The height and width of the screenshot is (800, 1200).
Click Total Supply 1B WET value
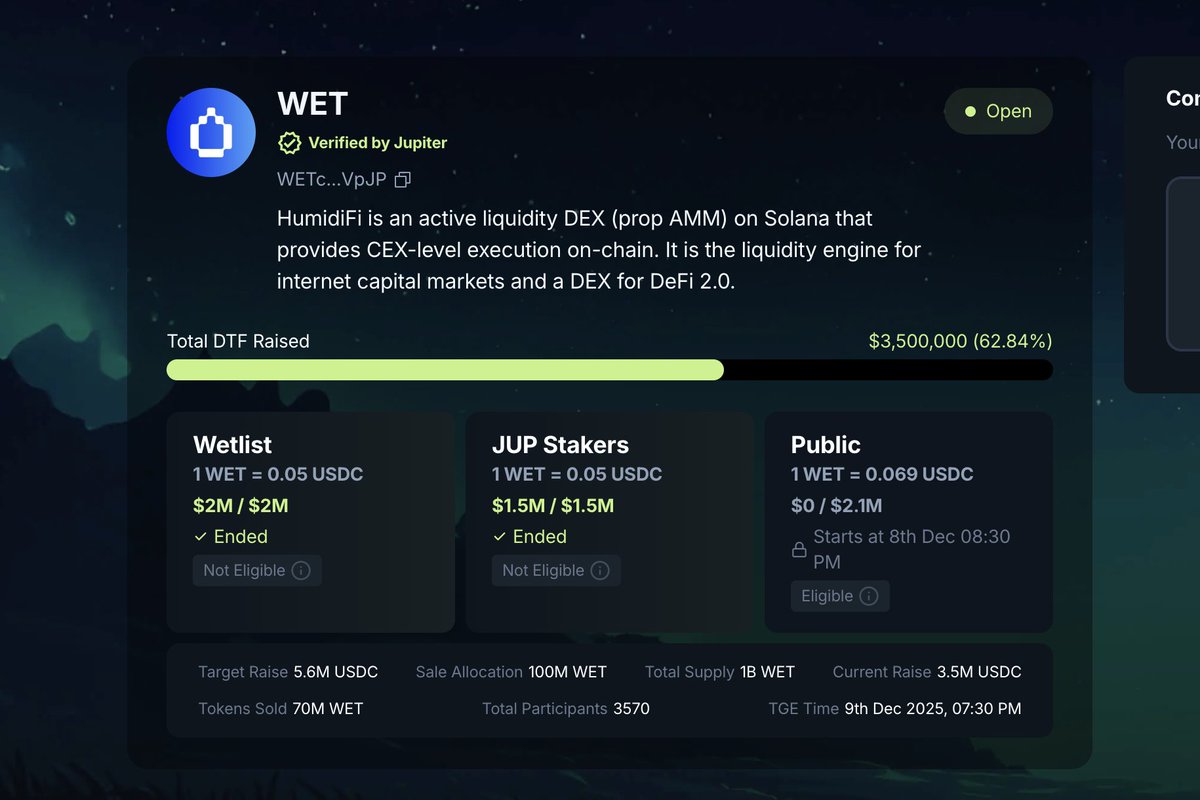click(767, 672)
